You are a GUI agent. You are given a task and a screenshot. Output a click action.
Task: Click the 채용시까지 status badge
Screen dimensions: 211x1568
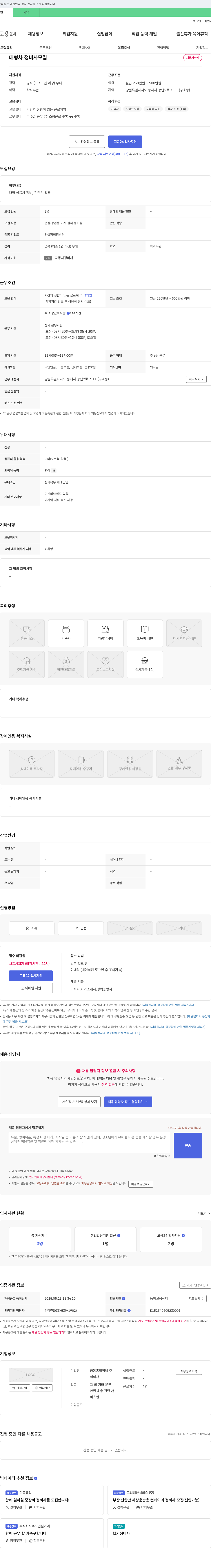(x=193, y=58)
